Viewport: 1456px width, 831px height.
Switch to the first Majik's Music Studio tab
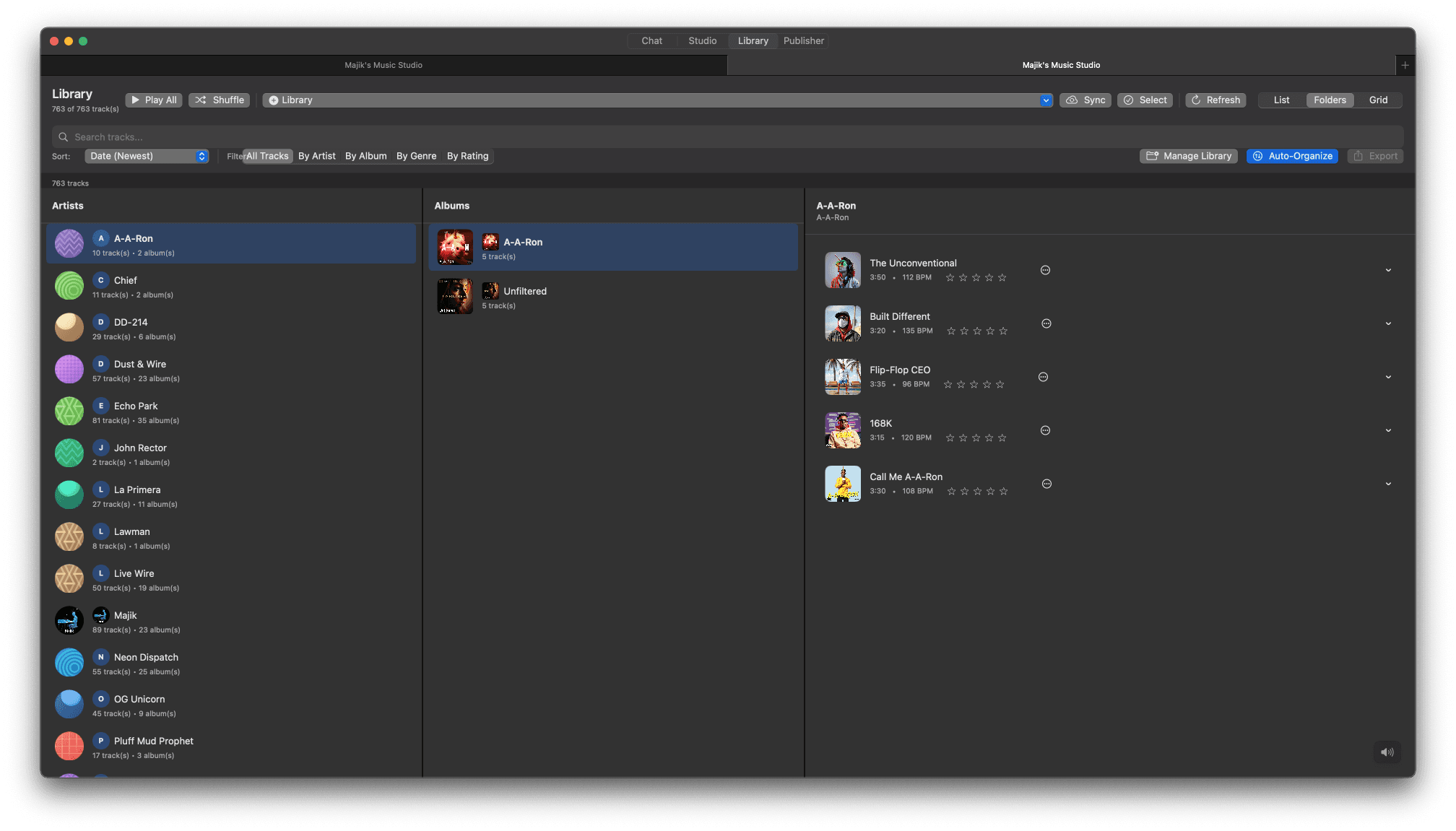[383, 65]
